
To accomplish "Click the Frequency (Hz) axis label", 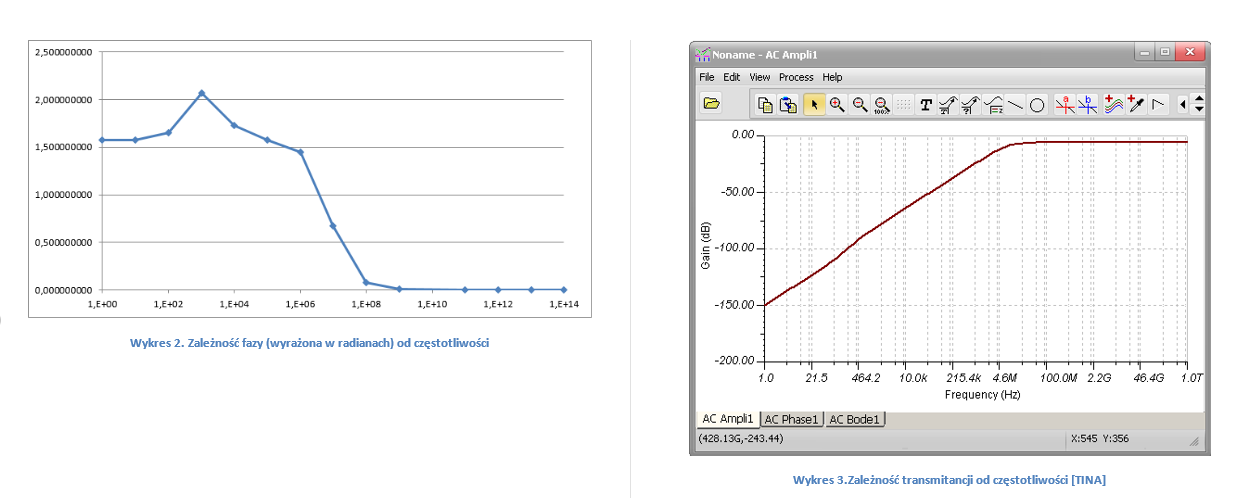I will coord(982,395).
